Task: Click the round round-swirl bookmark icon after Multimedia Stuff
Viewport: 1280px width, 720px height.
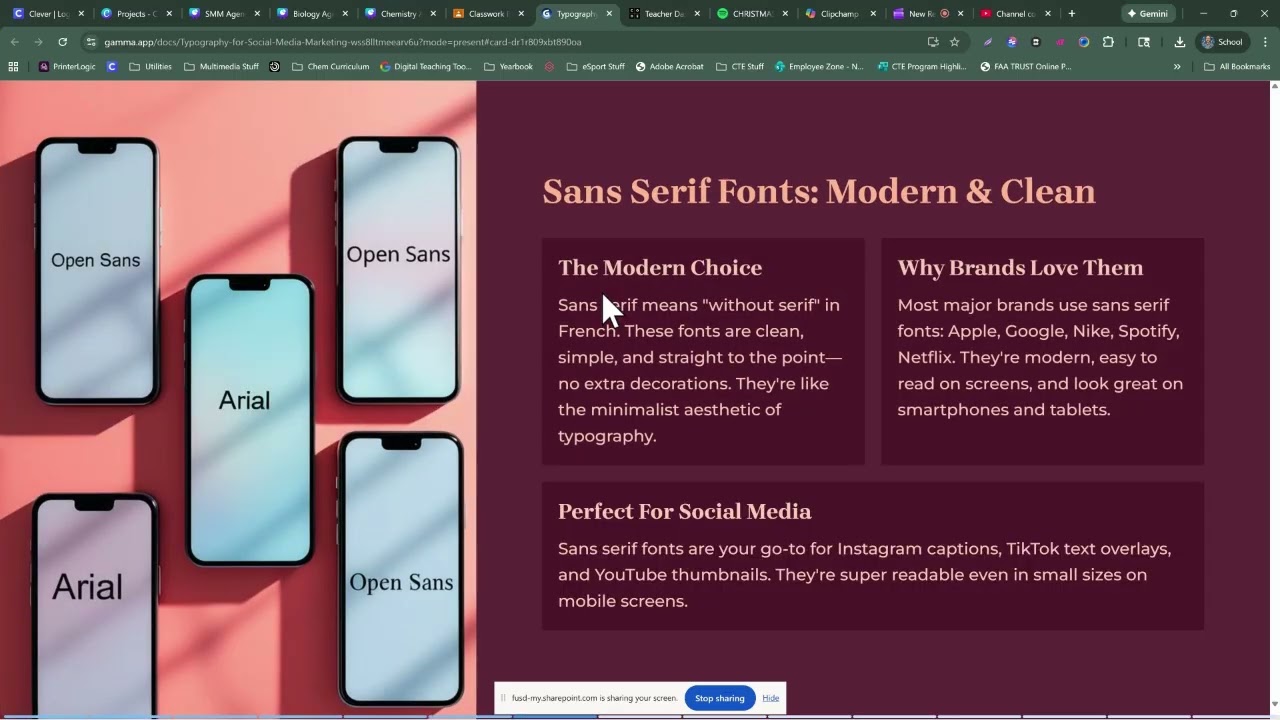Action: (x=275, y=66)
